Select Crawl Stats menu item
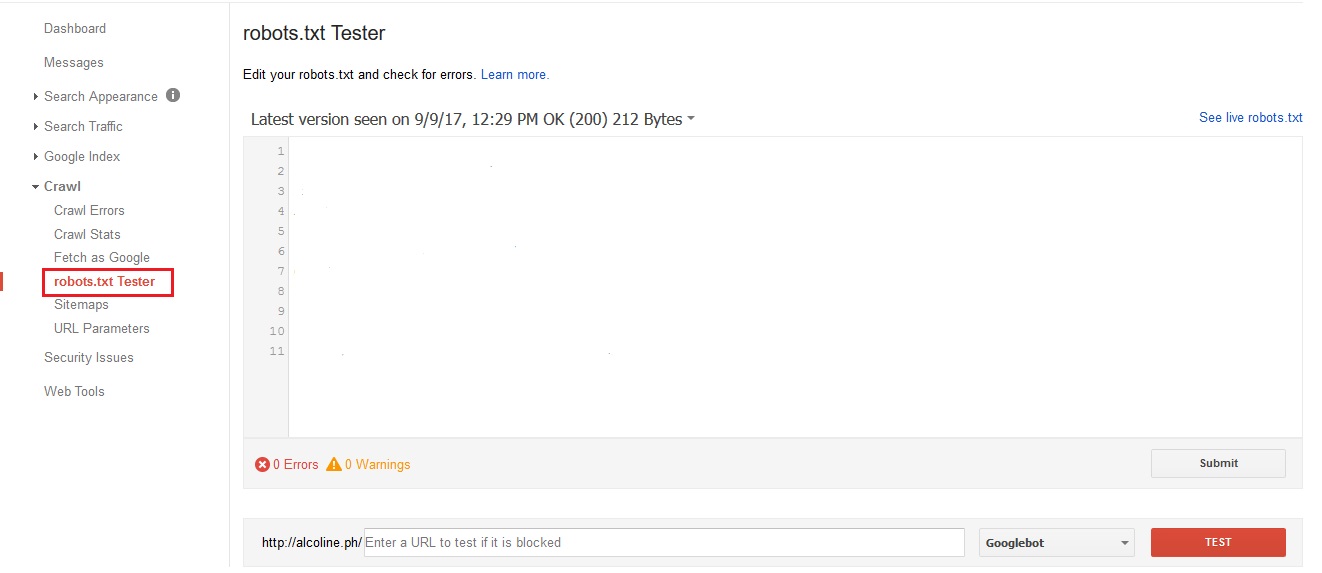This screenshot has height=573, width=1322. [87, 234]
